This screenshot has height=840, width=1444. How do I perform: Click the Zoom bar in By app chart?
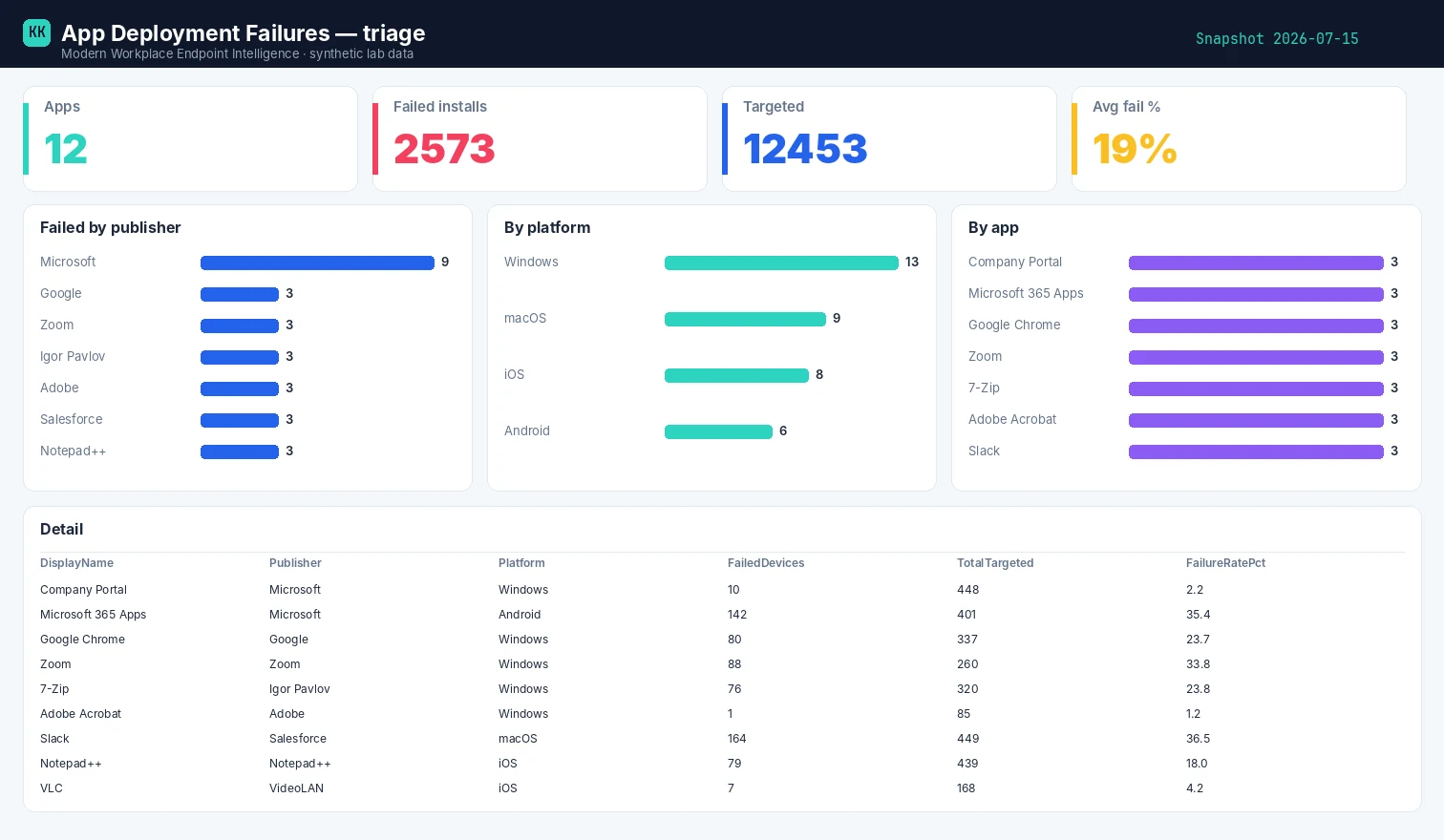[1256, 357]
